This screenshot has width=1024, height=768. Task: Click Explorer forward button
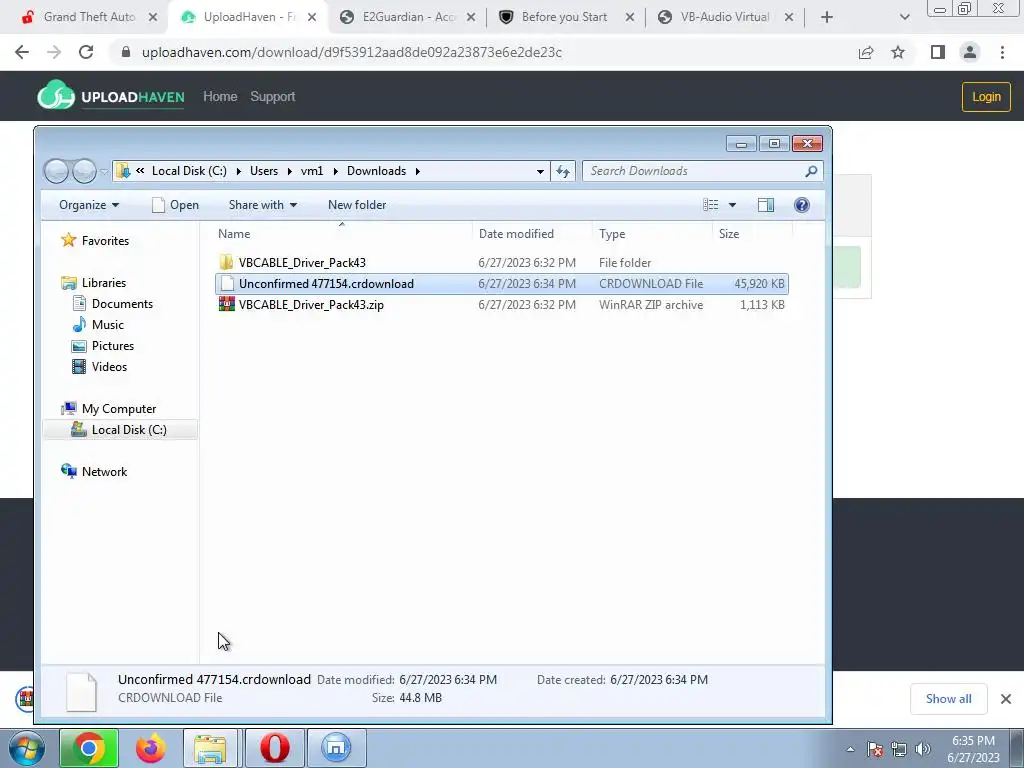[84, 171]
